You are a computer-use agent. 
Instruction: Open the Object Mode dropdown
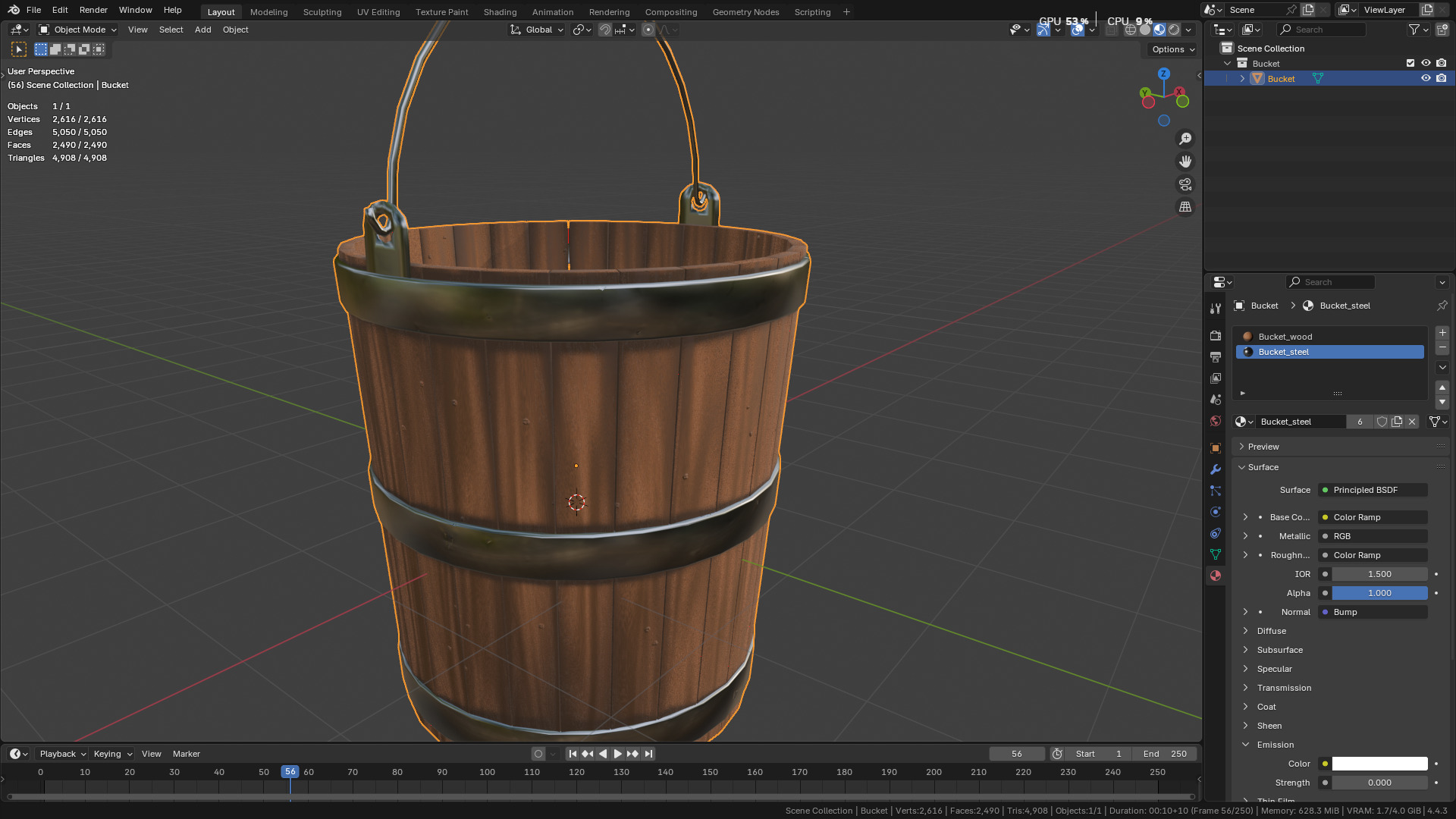78,30
